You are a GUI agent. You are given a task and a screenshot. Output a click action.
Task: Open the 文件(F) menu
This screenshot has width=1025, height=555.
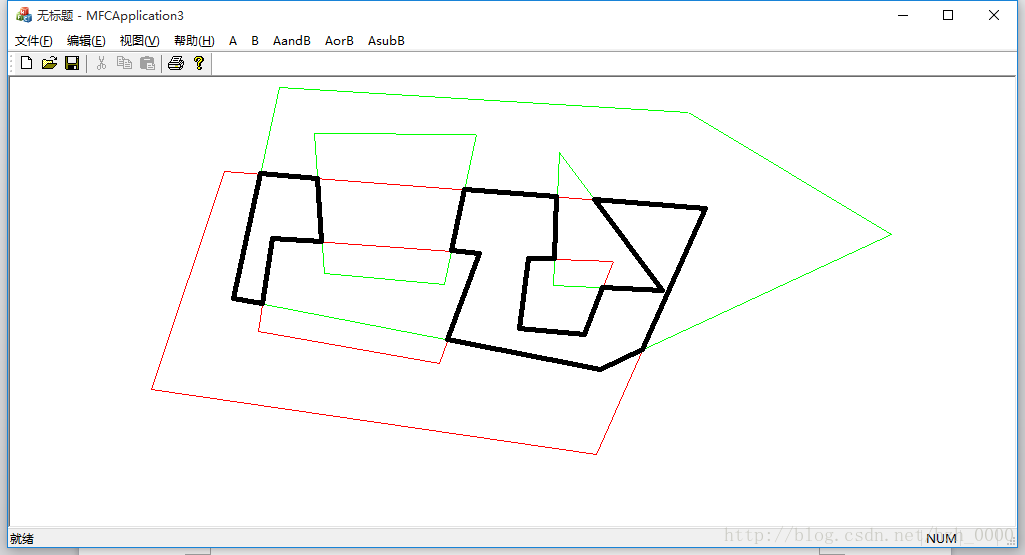(33, 41)
